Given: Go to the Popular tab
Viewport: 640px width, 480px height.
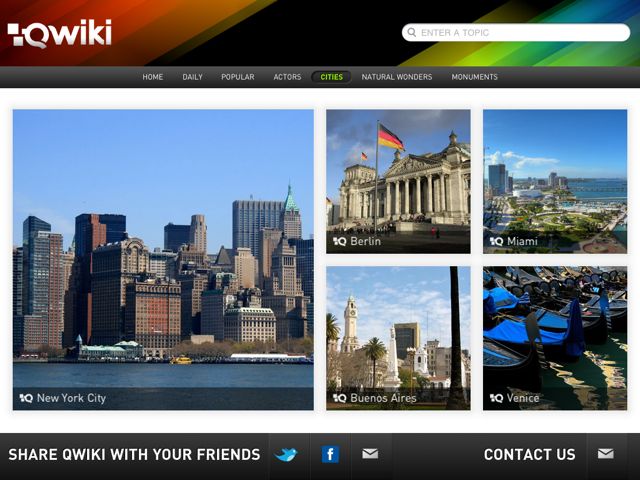Looking at the screenshot, I should coord(238,77).
